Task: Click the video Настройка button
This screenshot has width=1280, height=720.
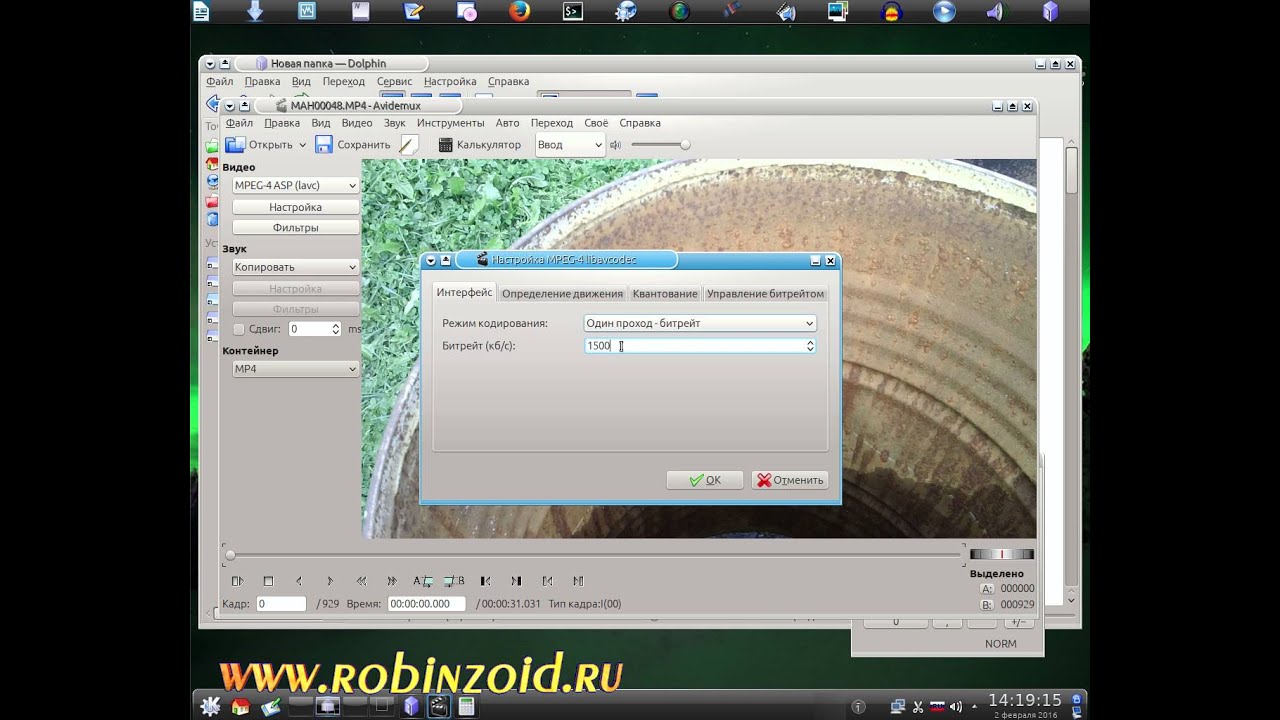Action: pyautogui.click(x=295, y=207)
